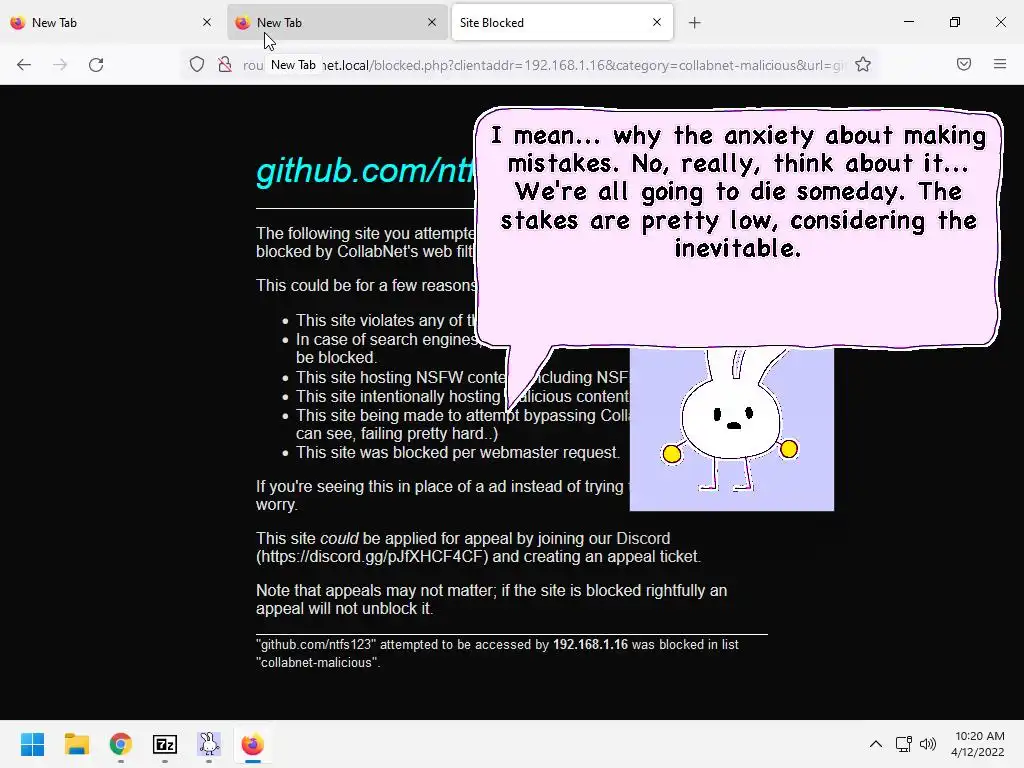Viewport: 1024px width, 768px height.
Task: Open File Explorer from taskbar
Action: click(x=76, y=744)
